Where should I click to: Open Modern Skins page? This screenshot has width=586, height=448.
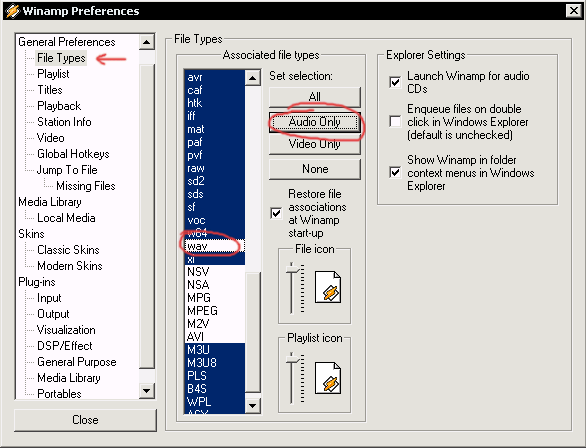tap(70, 266)
